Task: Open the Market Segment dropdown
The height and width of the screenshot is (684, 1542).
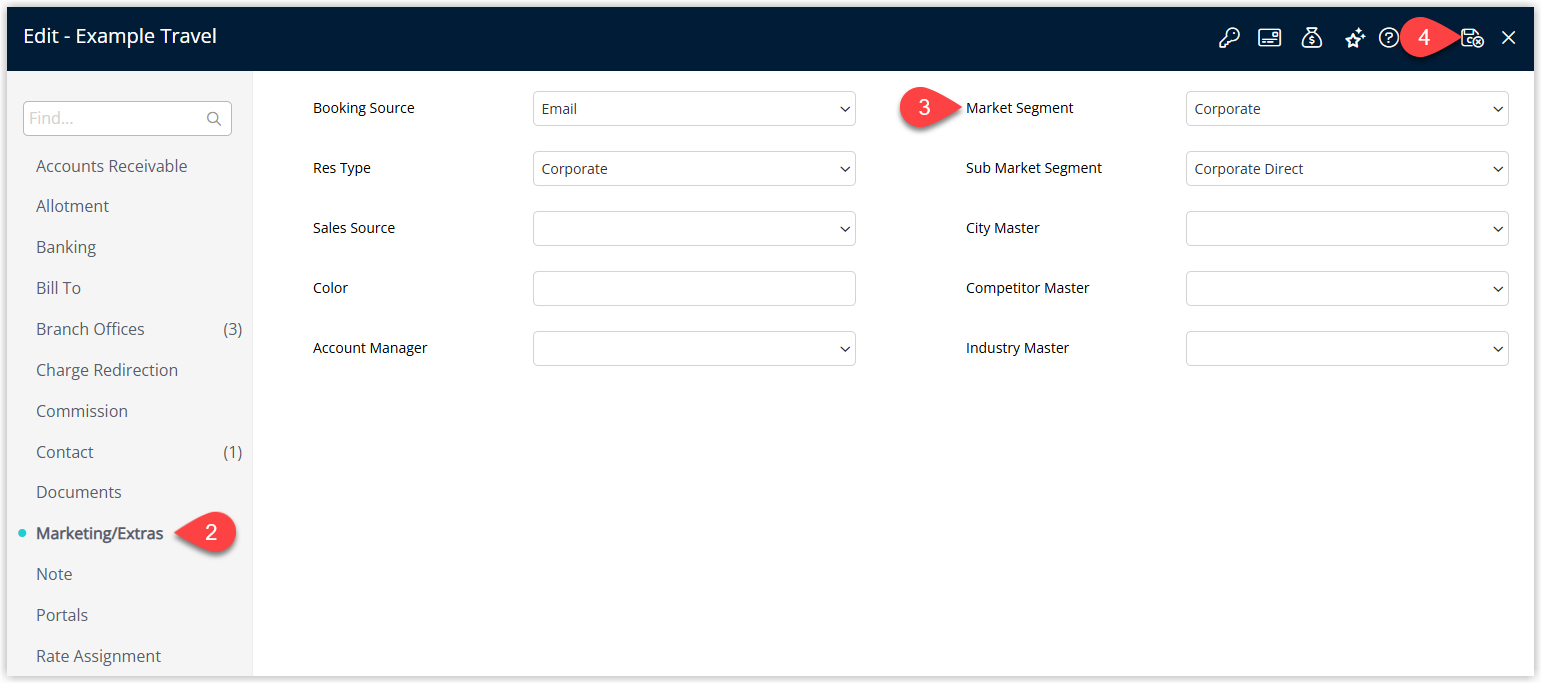Action: coord(1347,109)
